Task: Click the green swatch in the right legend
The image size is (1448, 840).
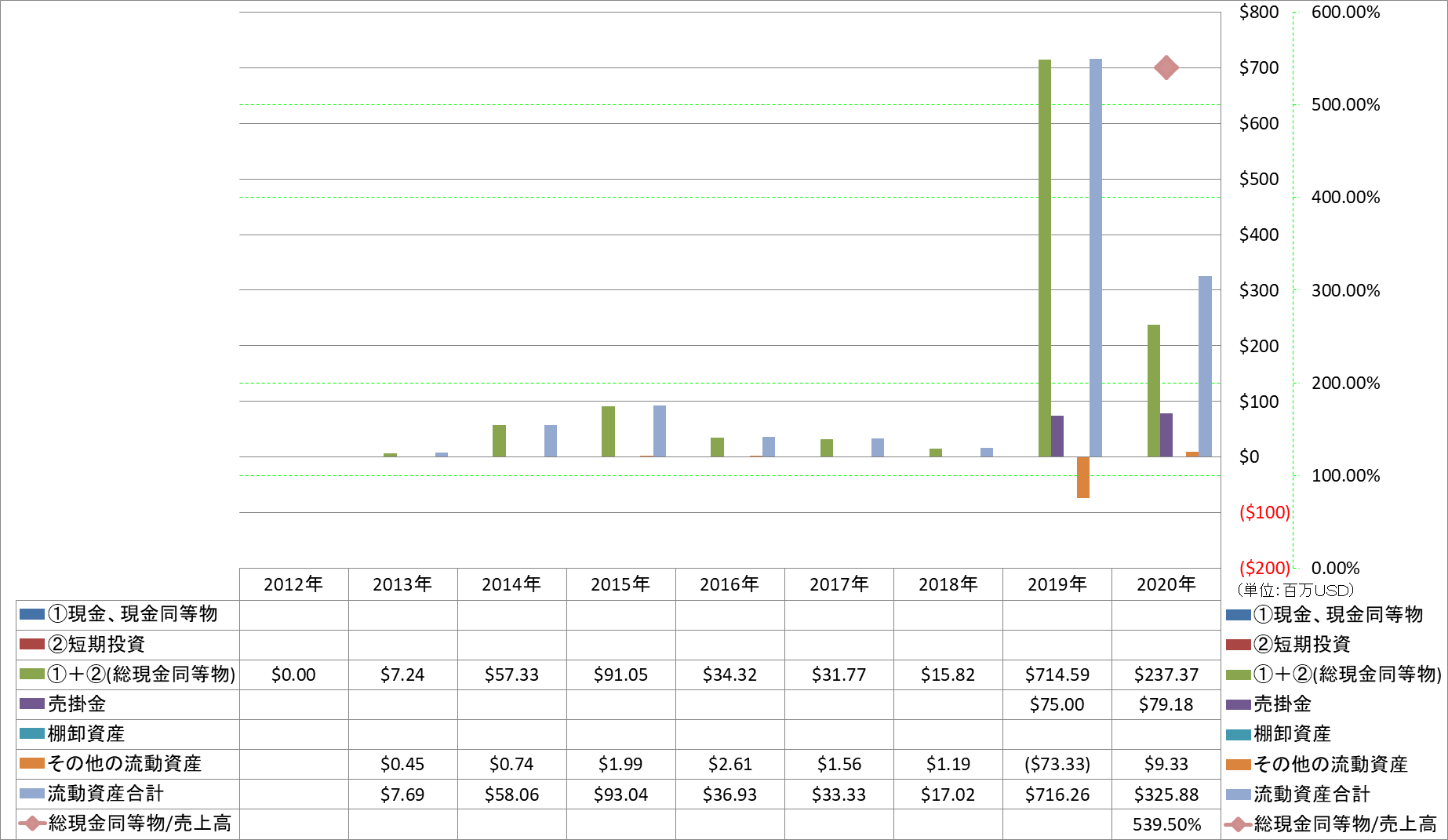Action: click(1239, 675)
